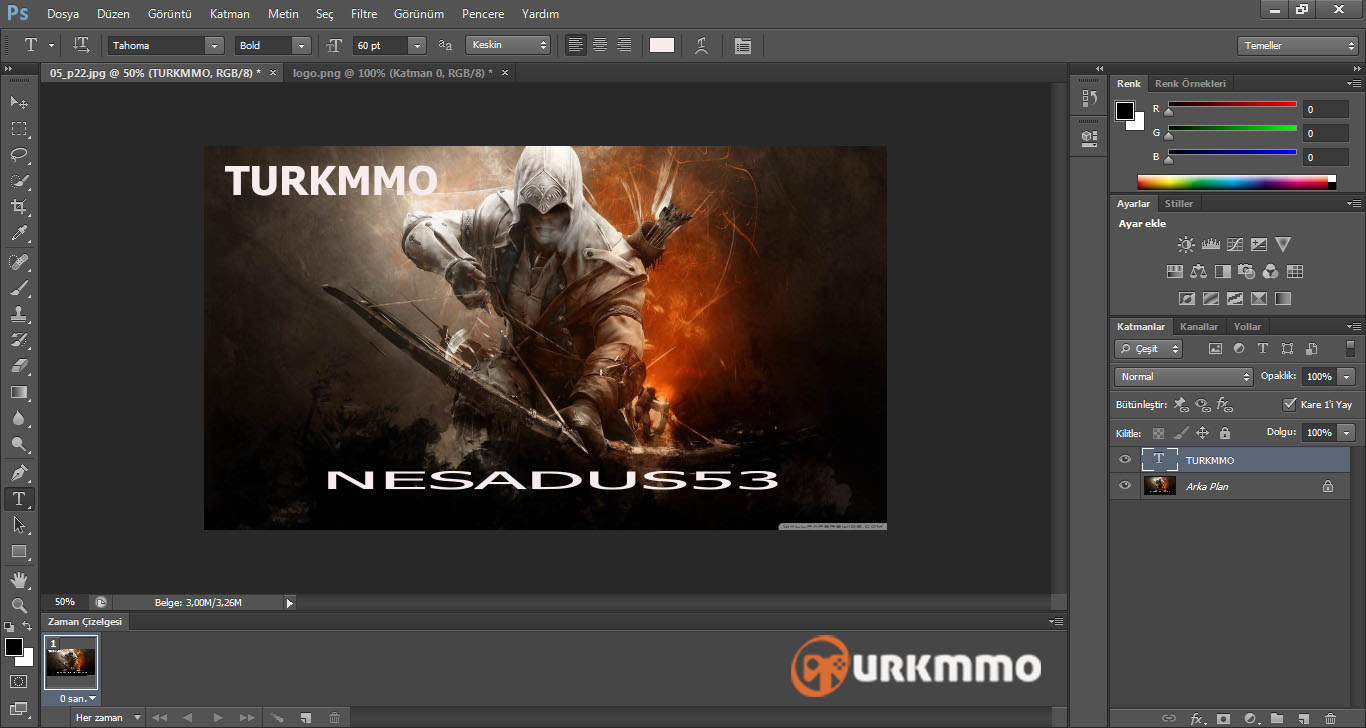Select the Rectangle shape tool
1366x728 pixels.
pos(19,551)
